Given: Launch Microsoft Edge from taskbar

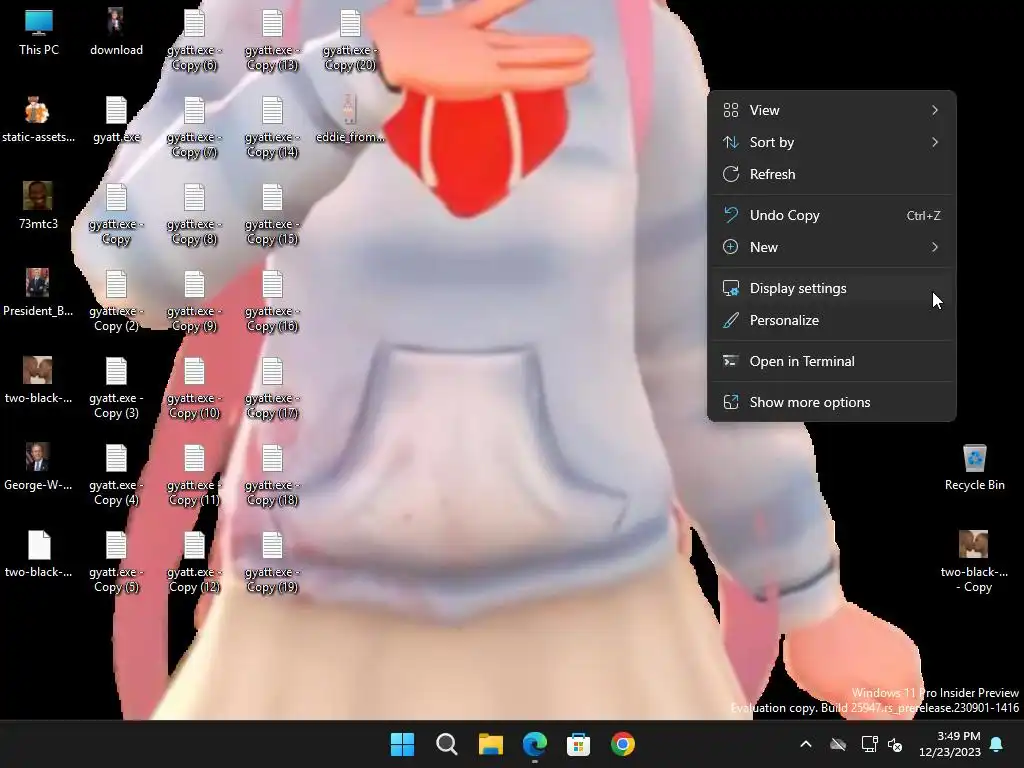Looking at the screenshot, I should point(534,744).
